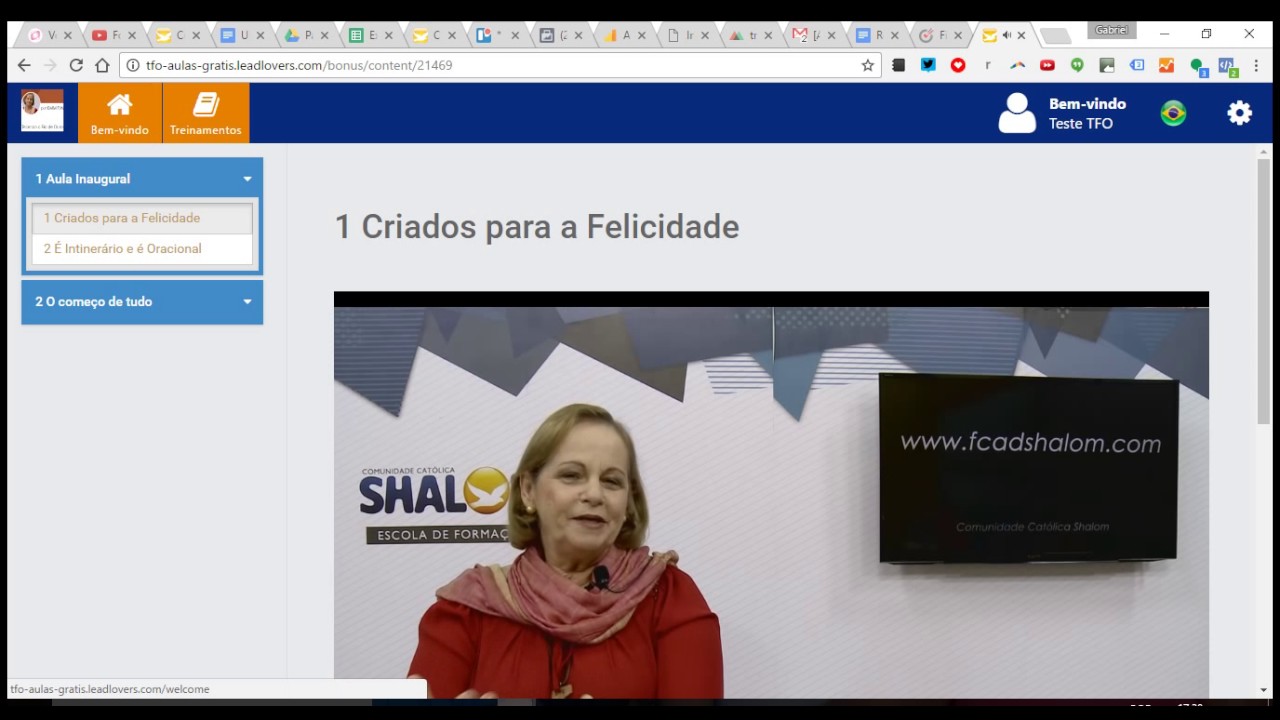Click the red heart extension icon
Screen dimensions: 1280x720
tap(958, 65)
